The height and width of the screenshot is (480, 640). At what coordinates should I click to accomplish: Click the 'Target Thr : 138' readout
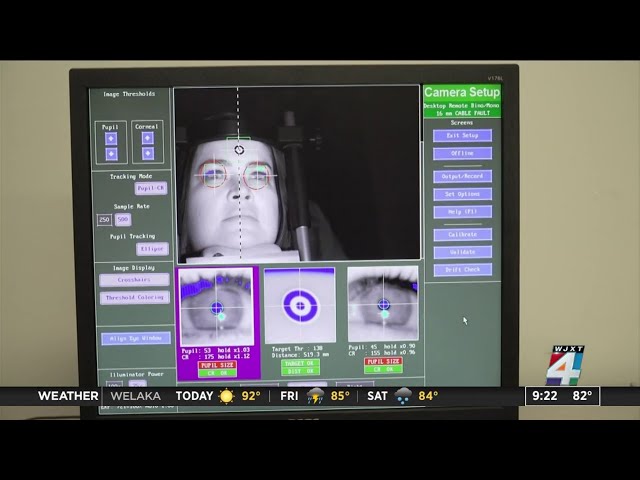coord(297,349)
